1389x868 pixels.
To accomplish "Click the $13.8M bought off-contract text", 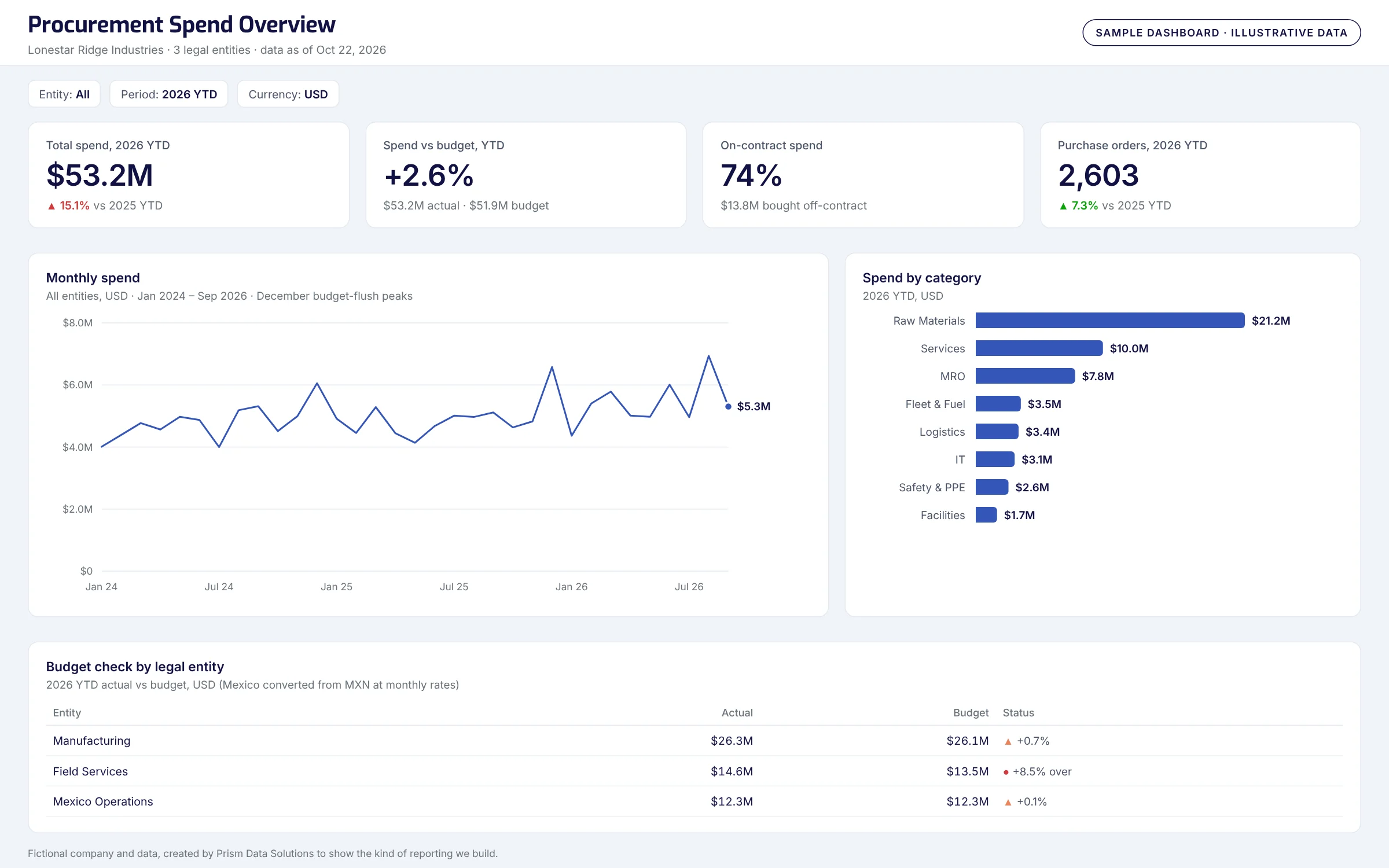I will [x=793, y=205].
